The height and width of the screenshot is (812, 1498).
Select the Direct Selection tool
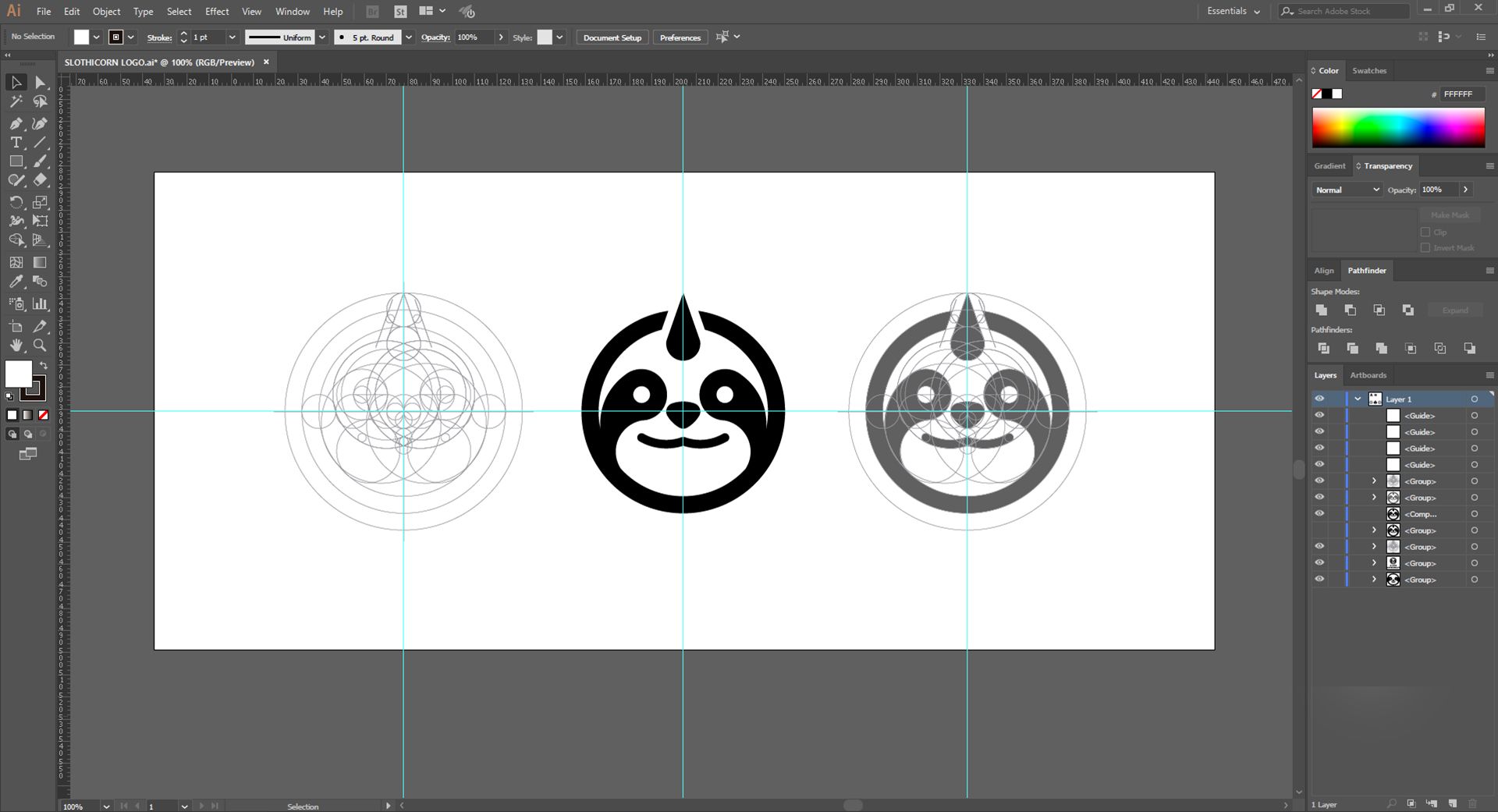(40, 82)
